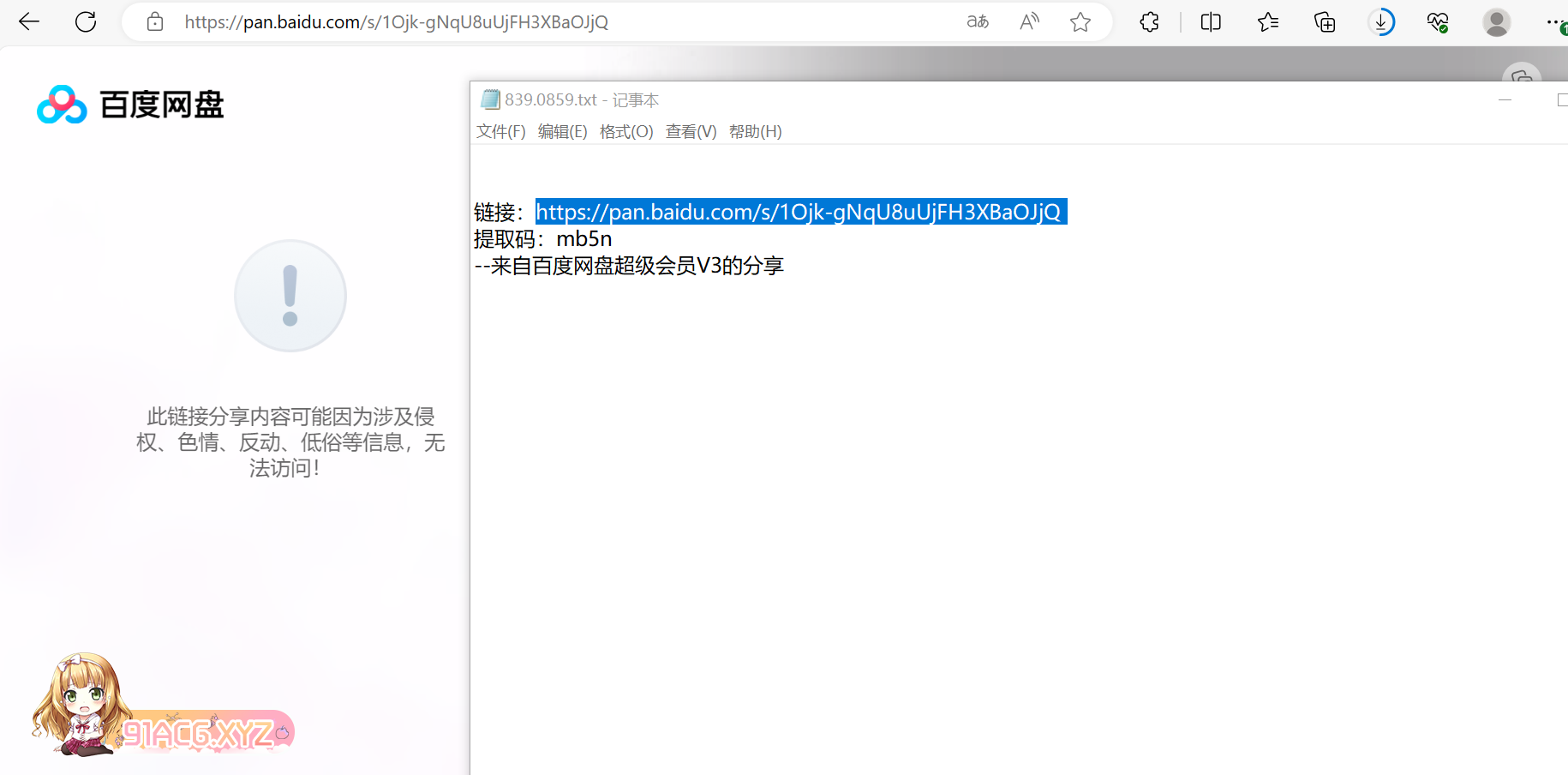This screenshot has height=775, width=1568.
Task: Open the favorites list icon
Action: (x=1267, y=22)
